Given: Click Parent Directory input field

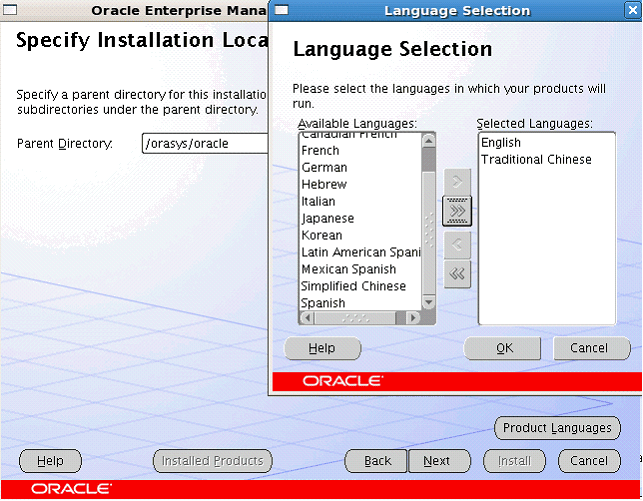Looking at the screenshot, I should [x=205, y=143].
